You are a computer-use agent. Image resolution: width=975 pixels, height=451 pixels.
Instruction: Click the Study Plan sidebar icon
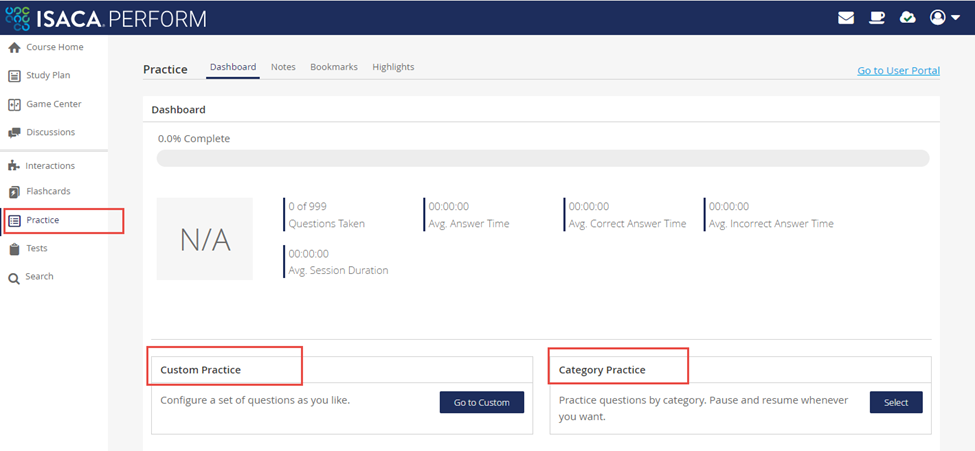click(14, 76)
